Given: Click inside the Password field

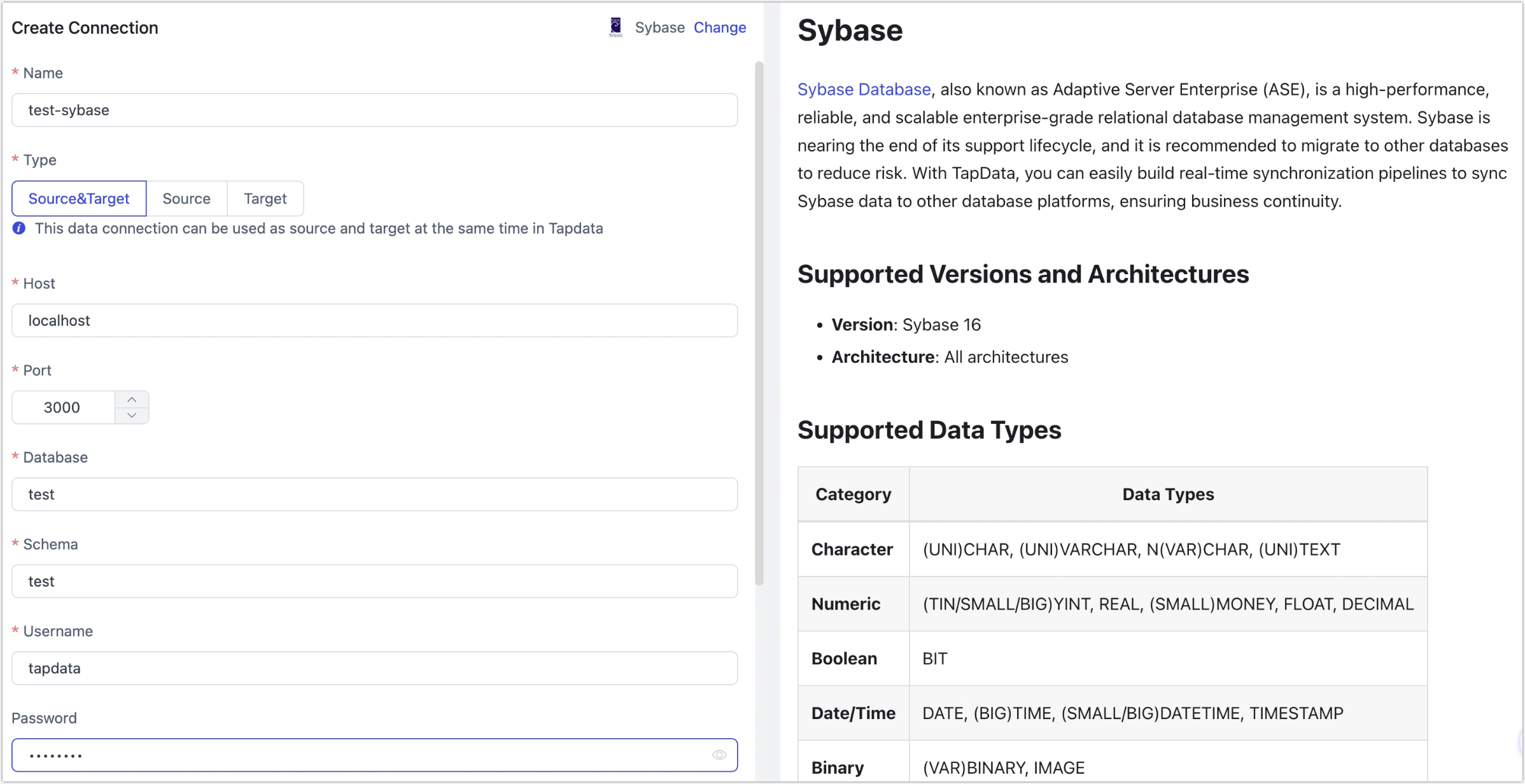Looking at the screenshot, I should pos(356,755).
